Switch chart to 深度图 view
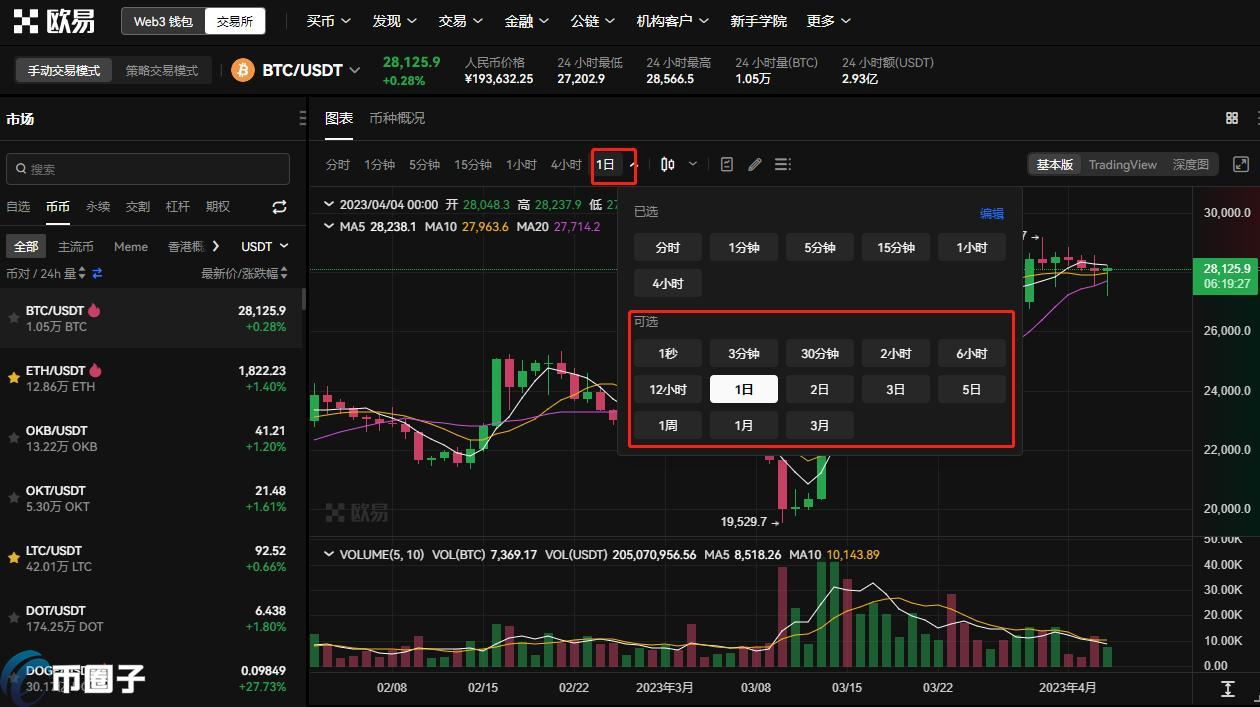Screen dimensions: 1260x707 1190,164
